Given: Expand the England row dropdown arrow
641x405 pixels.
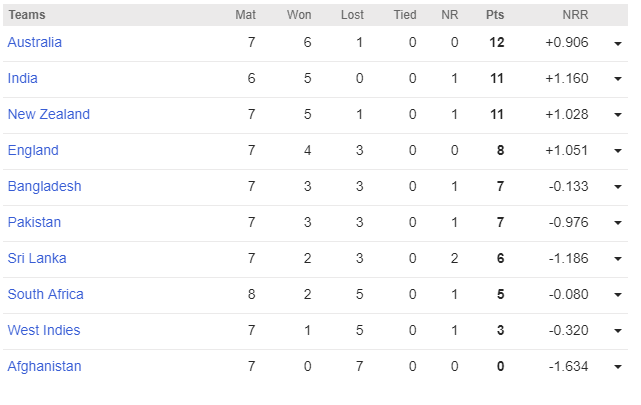Looking at the screenshot, I should (x=618, y=151).
